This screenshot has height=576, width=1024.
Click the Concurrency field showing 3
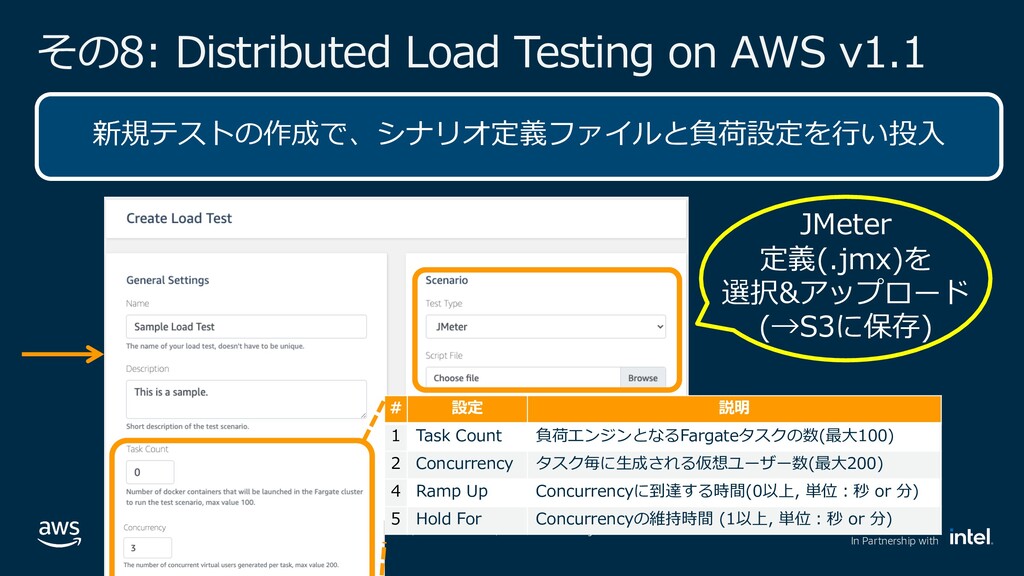point(148,548)
